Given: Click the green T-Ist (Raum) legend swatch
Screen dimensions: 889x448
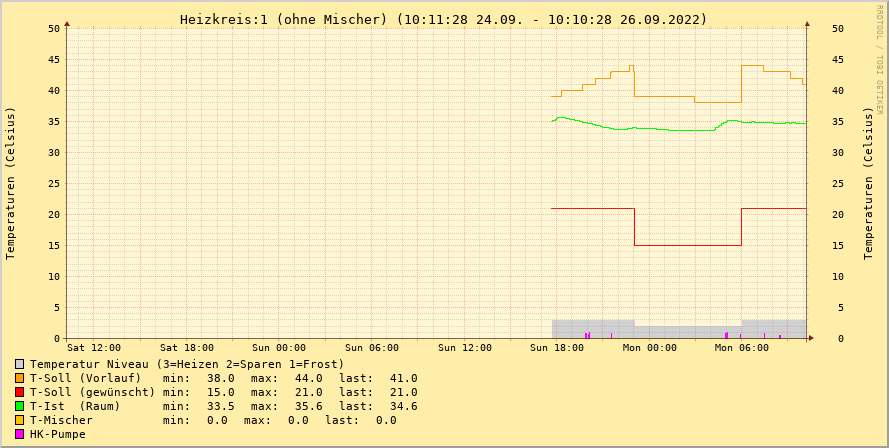Looking at the screenshot, I should (20, 406).
